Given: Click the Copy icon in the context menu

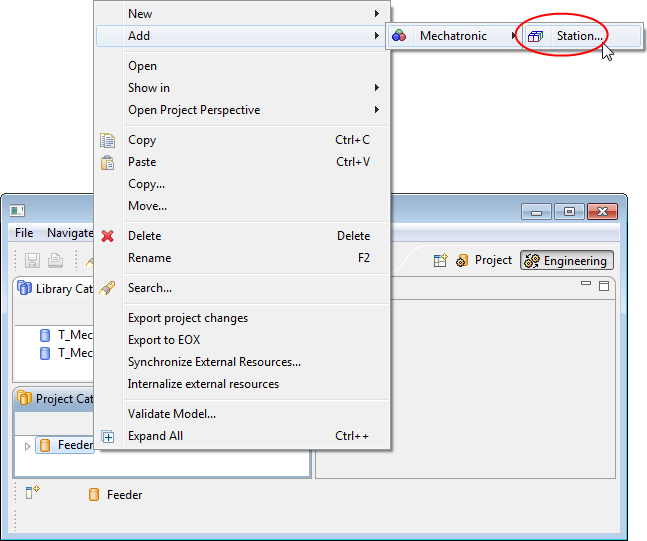Looking at the screenshot, I should [107, 140].
